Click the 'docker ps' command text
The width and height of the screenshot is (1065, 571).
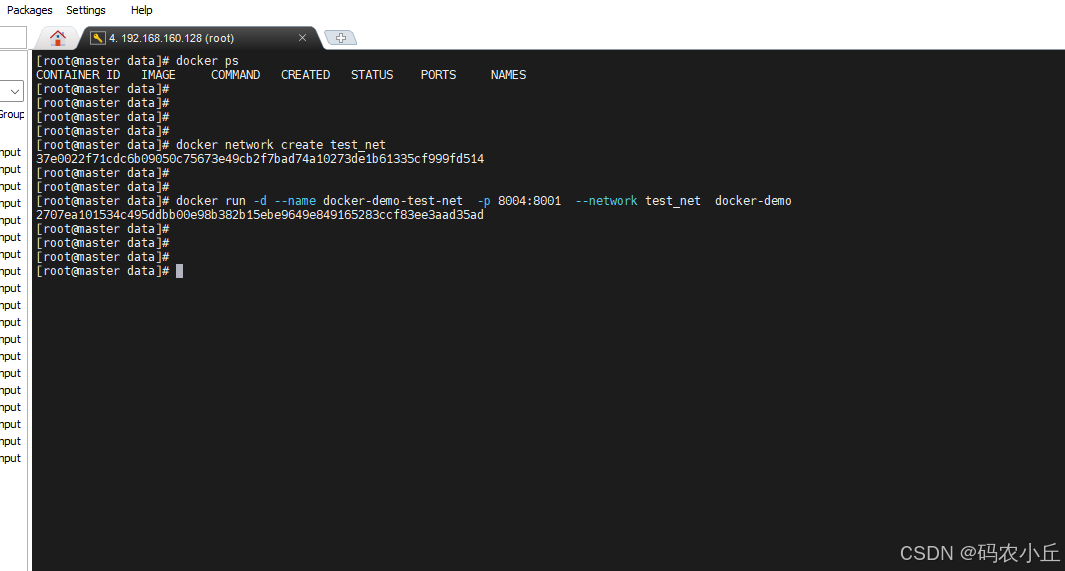[x=207, y=61]
